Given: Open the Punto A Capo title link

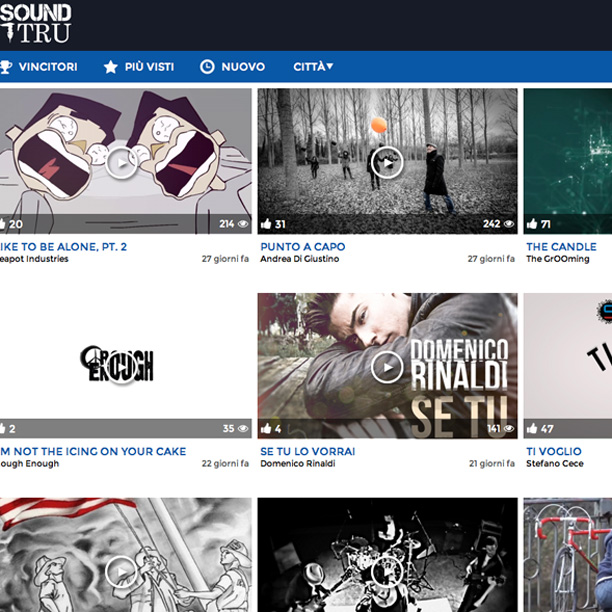Looking at the screenshot, I should [303, 247].
